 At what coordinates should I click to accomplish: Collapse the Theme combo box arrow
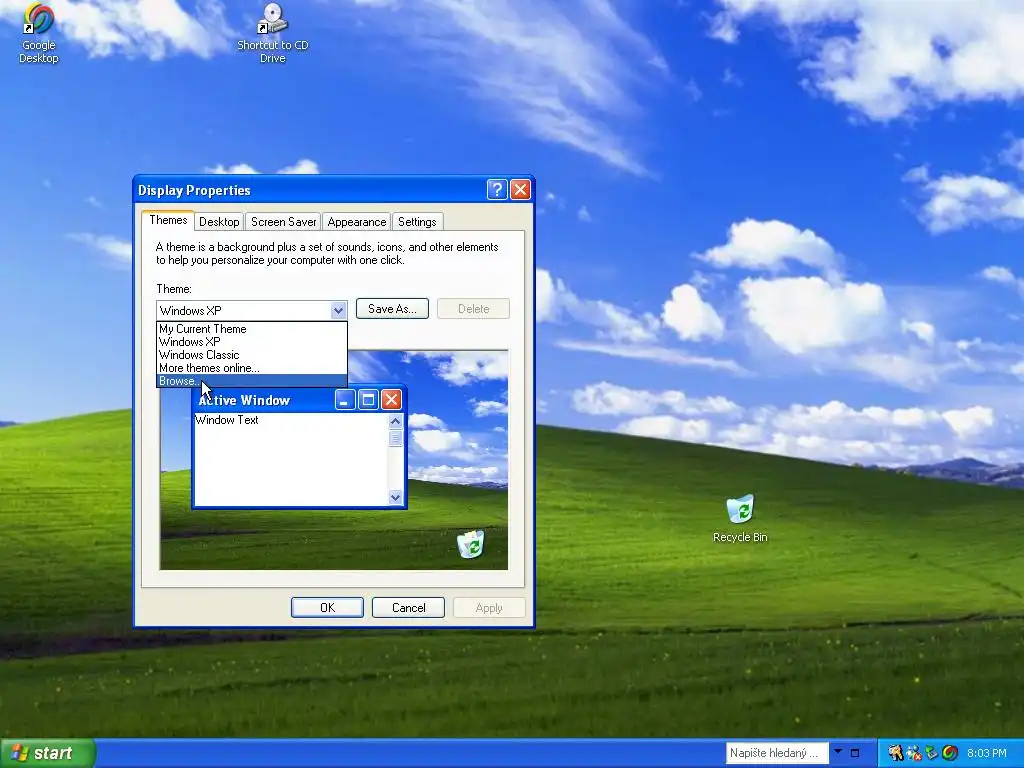point(338,310)
